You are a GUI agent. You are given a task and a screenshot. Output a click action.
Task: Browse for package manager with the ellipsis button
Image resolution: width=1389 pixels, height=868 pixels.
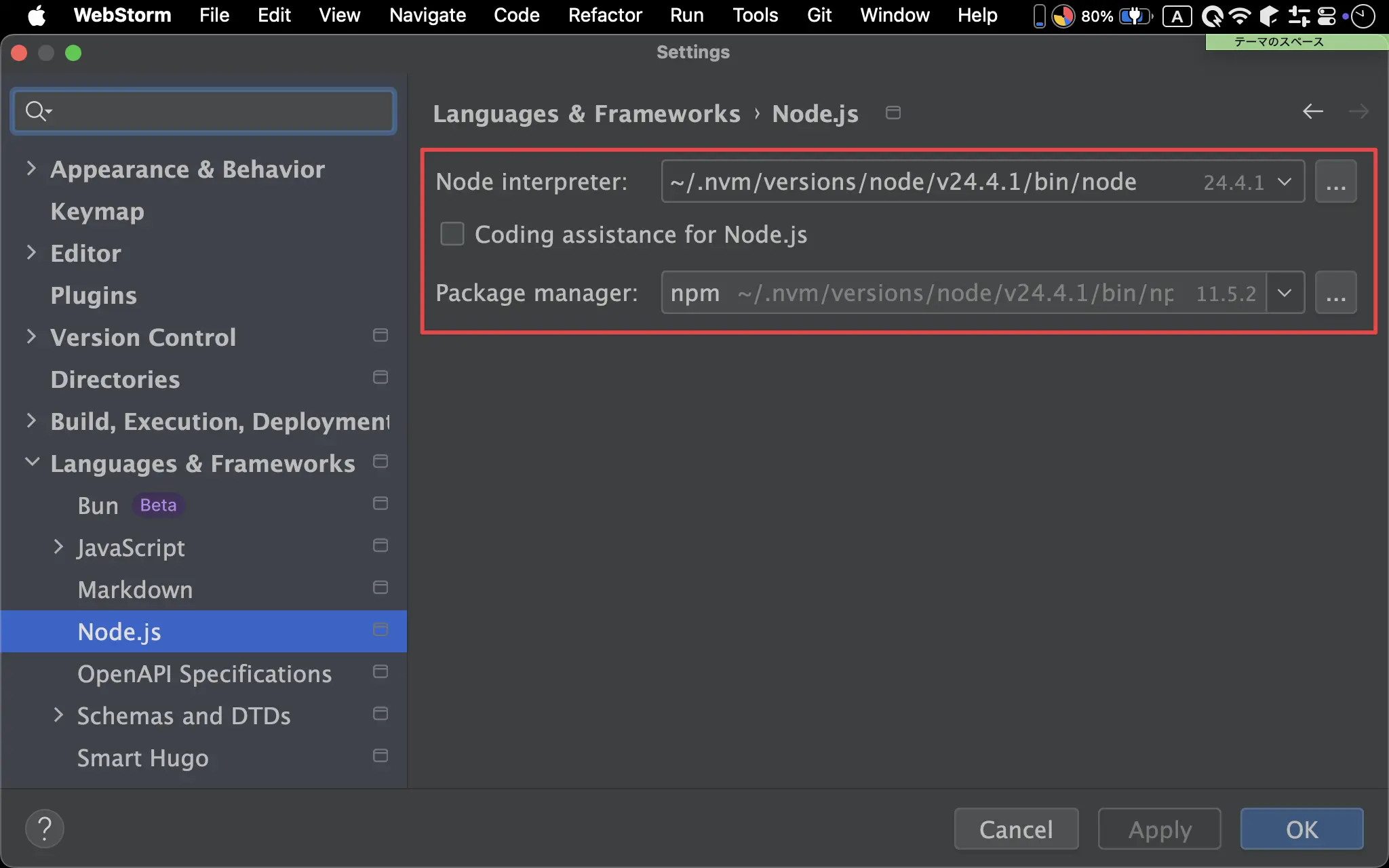1335,292
